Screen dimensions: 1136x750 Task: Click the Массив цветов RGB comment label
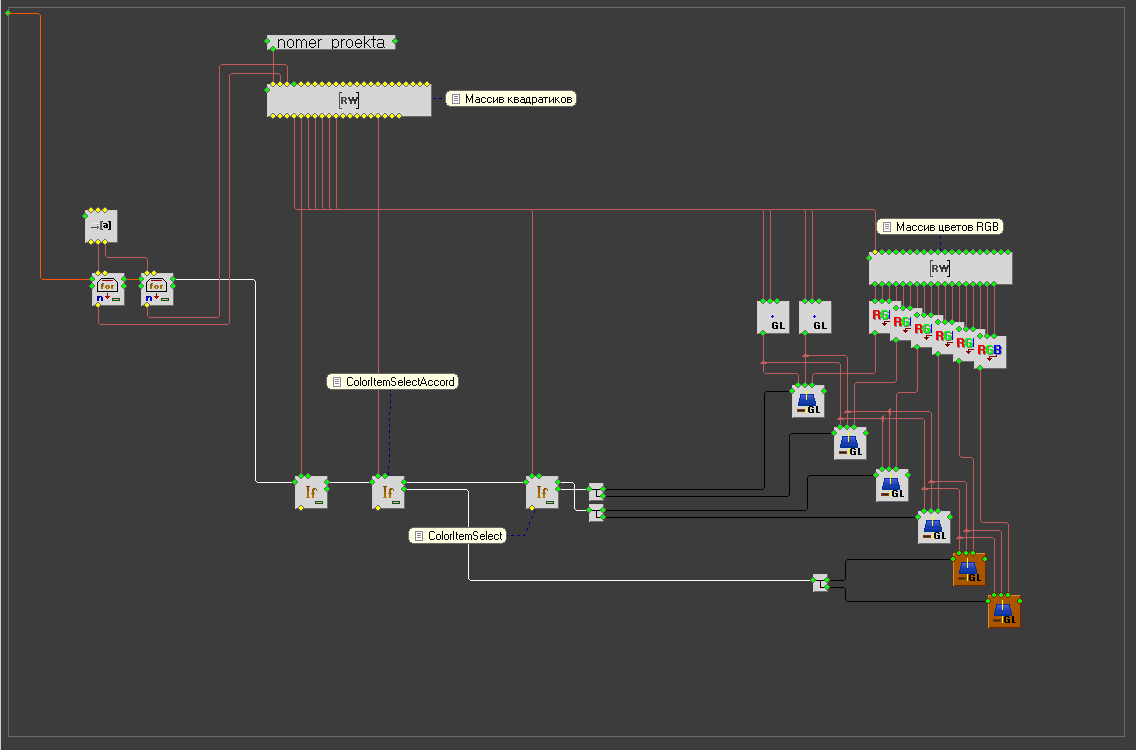pyautogui.click(x=940, y=227)
